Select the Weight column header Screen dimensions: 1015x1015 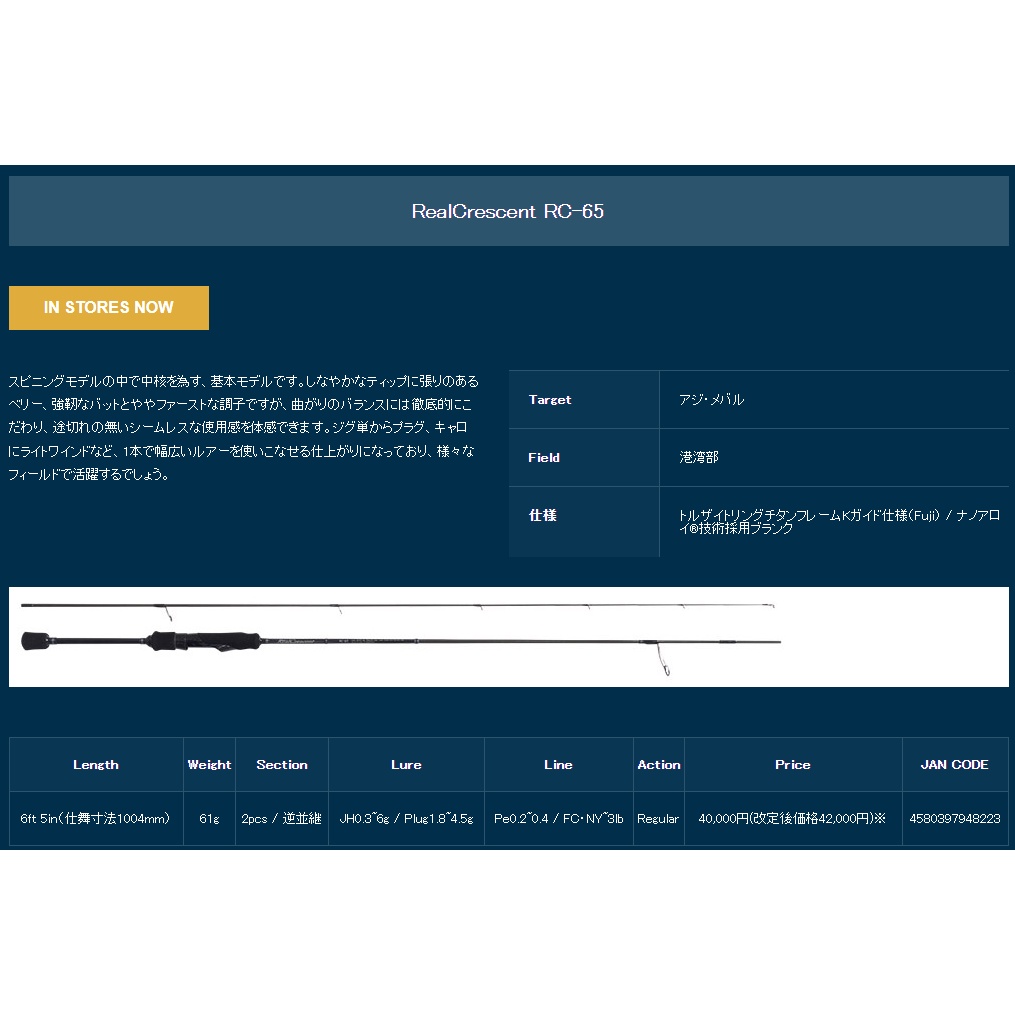click(209, 764)
